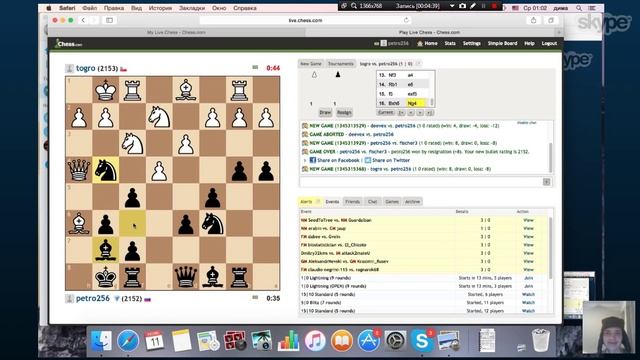The image size is (640, 360).
Task: Select the white queen on the board
Action: coord(79,170)
